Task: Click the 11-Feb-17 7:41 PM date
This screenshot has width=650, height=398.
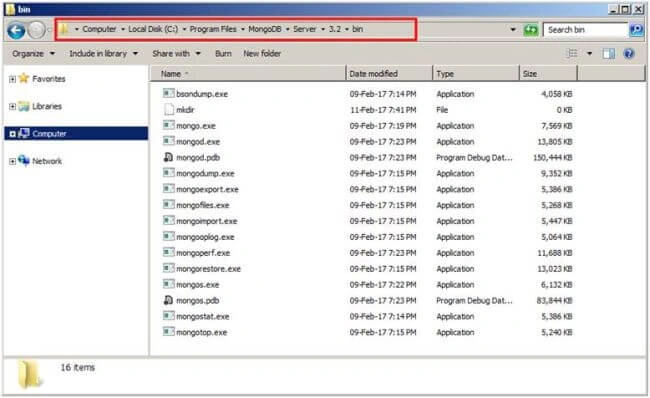Action: click(x=383, y=110)
